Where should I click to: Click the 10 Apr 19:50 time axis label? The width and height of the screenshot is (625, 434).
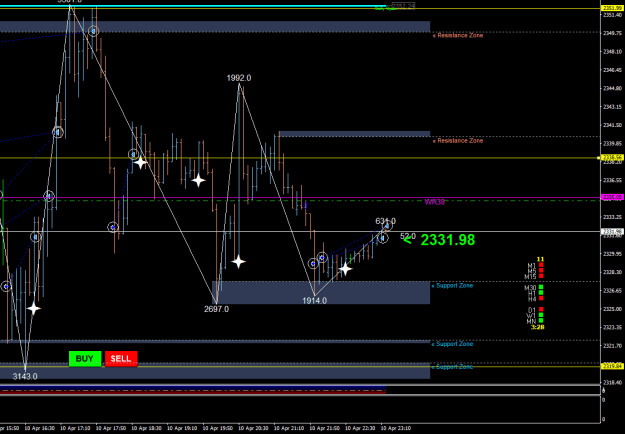tap(218, 428)
